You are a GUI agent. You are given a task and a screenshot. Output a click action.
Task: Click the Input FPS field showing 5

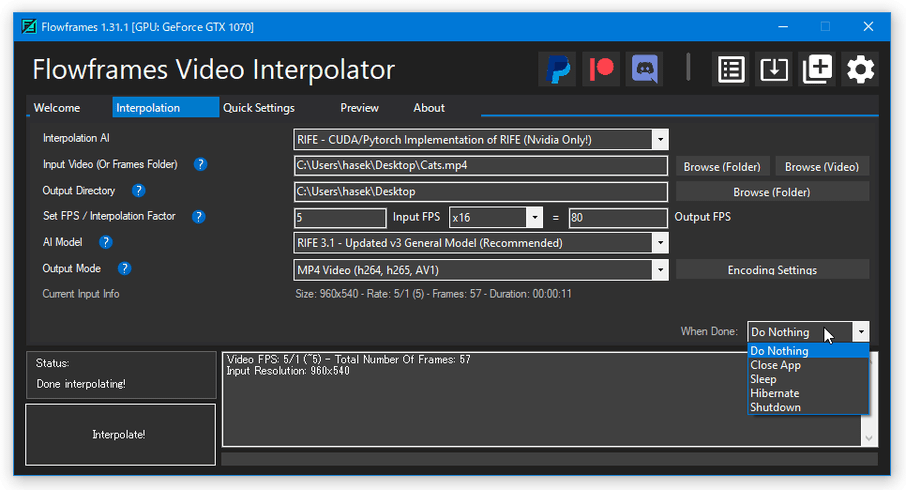pos(340,218)
